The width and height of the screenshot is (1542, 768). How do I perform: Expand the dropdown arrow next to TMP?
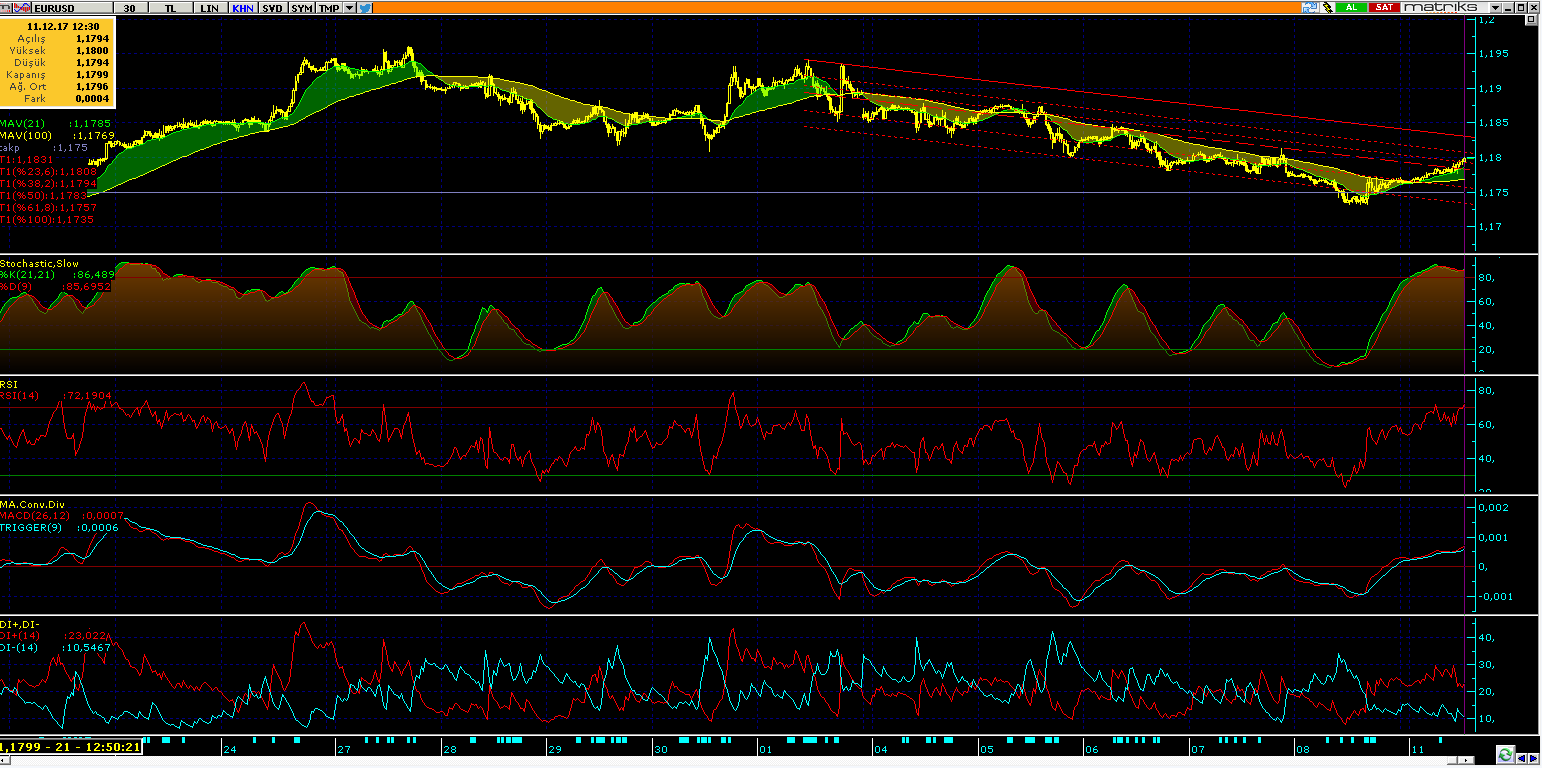point(349,7)
